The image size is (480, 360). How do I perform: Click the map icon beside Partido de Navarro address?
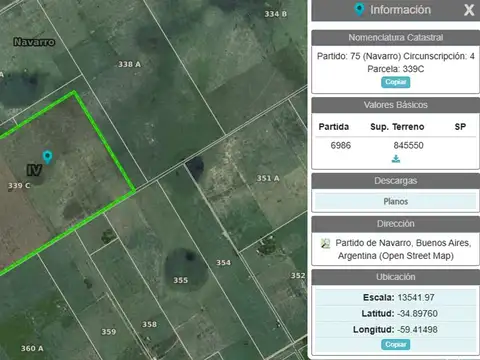click(325, 243)
